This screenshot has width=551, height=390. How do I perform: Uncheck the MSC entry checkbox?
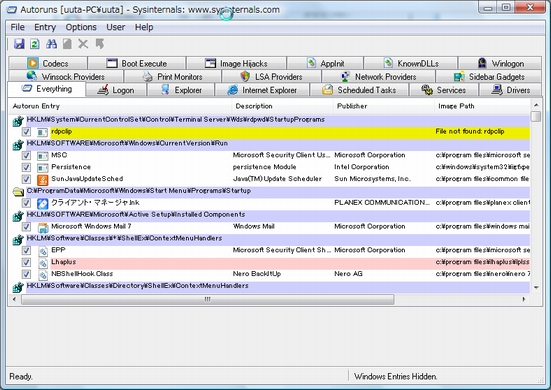26,155
